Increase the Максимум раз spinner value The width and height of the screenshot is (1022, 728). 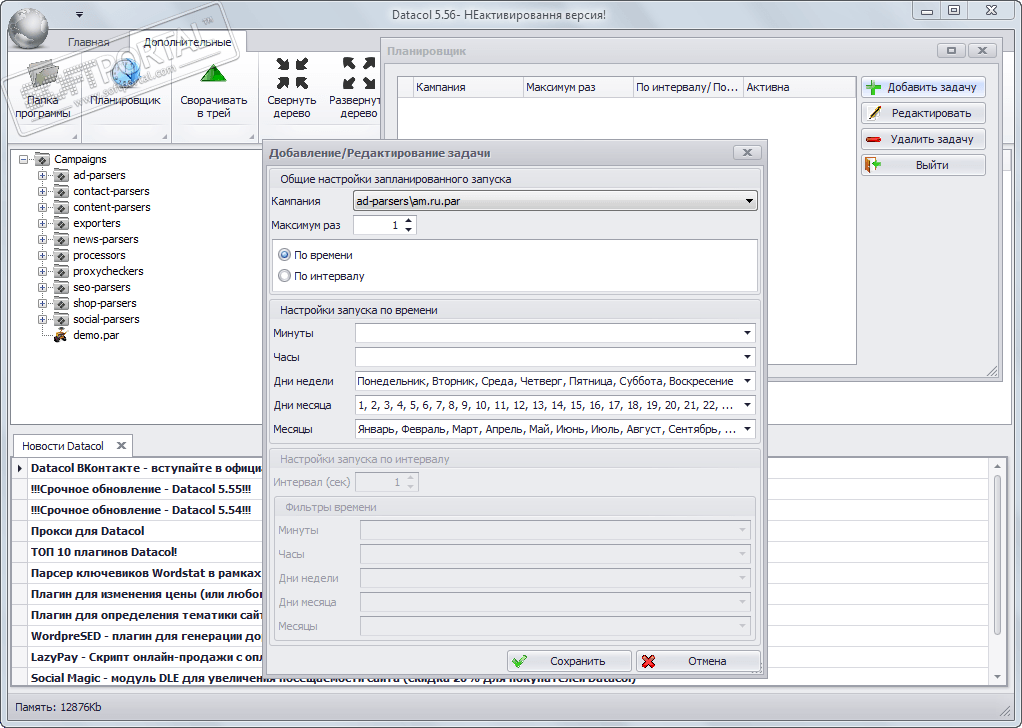[409, 221]
